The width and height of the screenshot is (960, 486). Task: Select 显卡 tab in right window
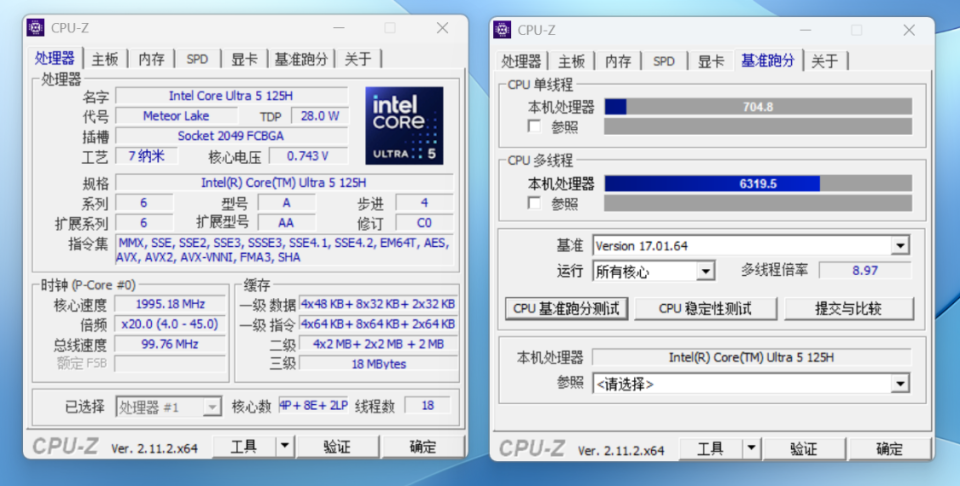[x=711, y=61]
